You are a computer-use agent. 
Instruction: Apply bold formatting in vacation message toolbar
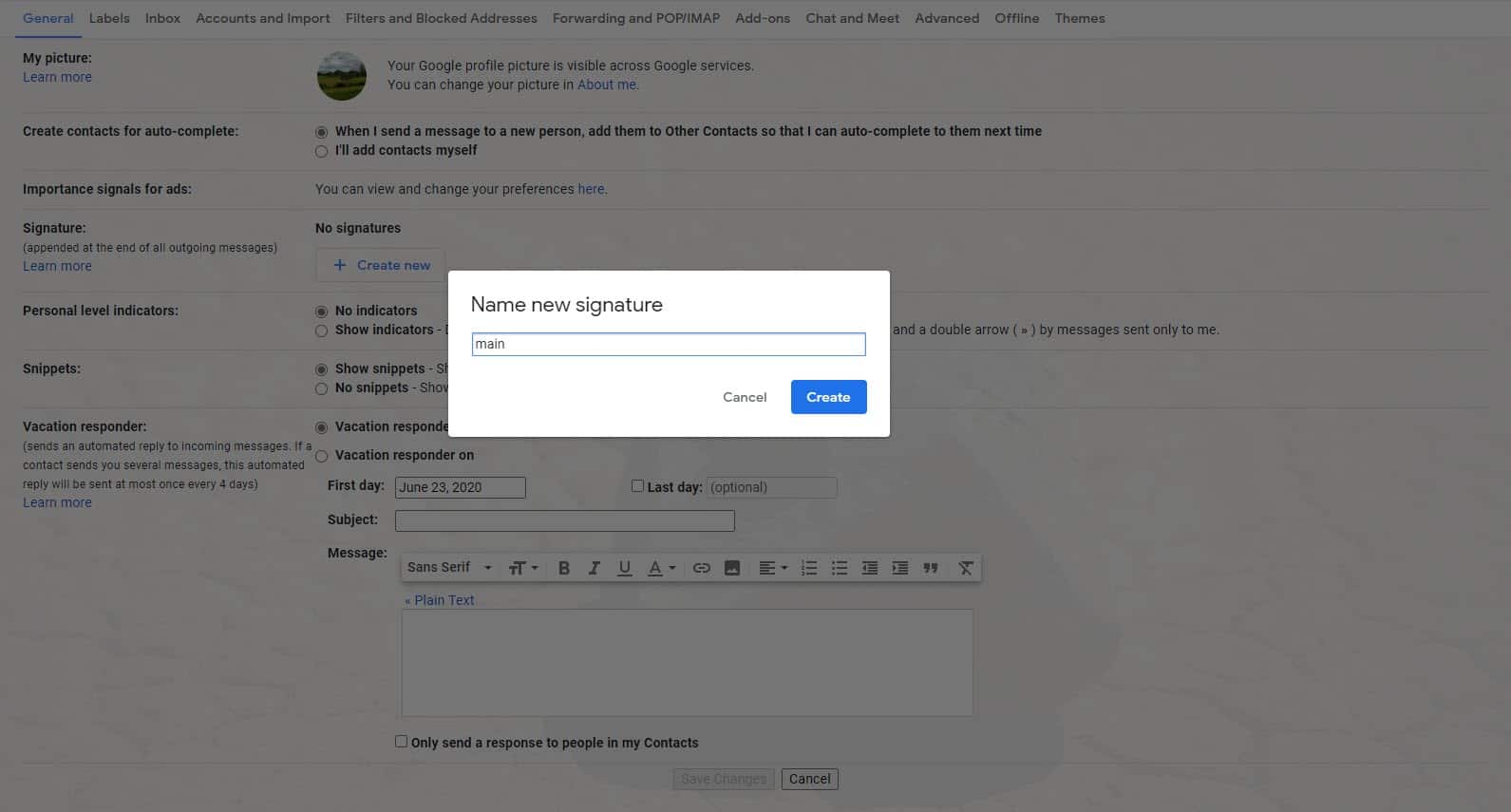(564, 568)
